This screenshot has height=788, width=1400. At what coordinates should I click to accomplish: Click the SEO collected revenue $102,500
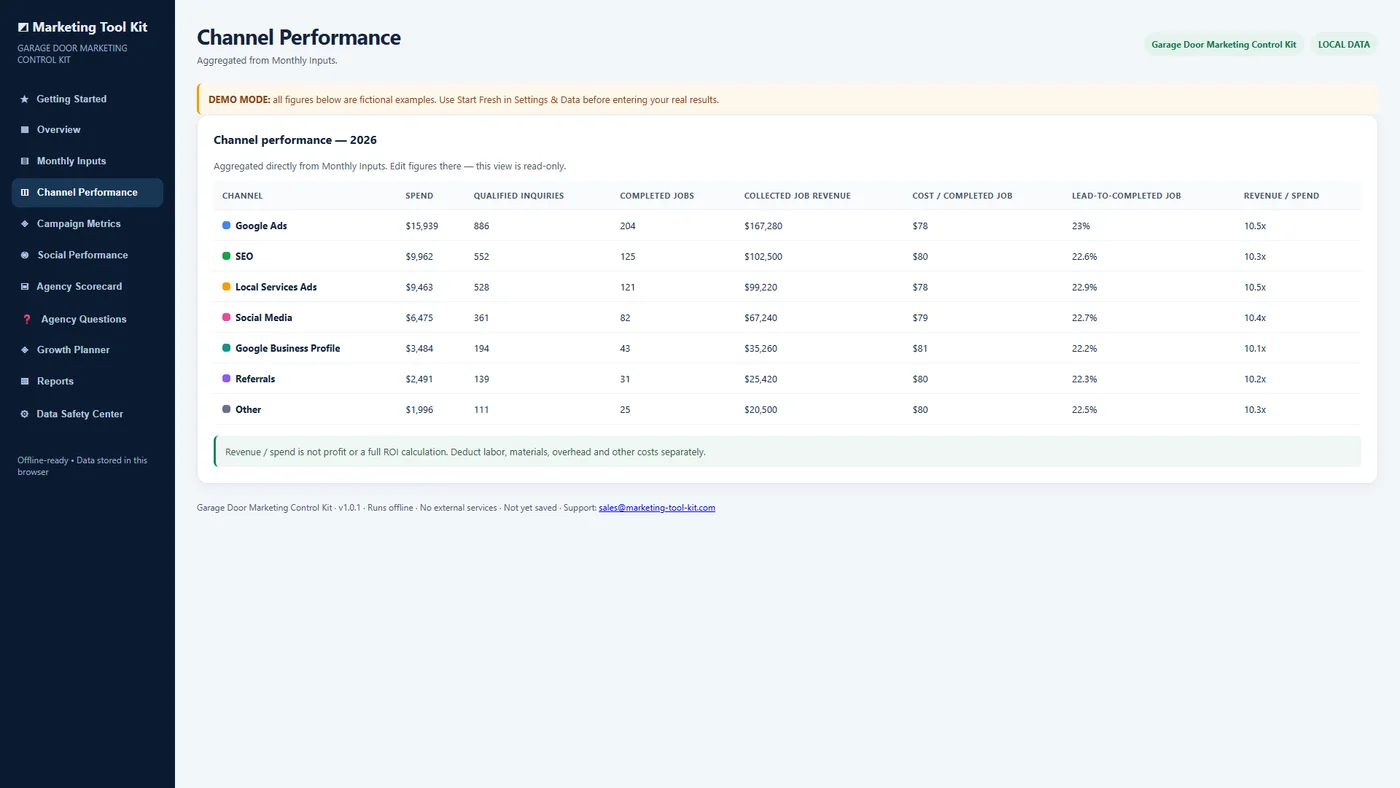click(764, 257)
